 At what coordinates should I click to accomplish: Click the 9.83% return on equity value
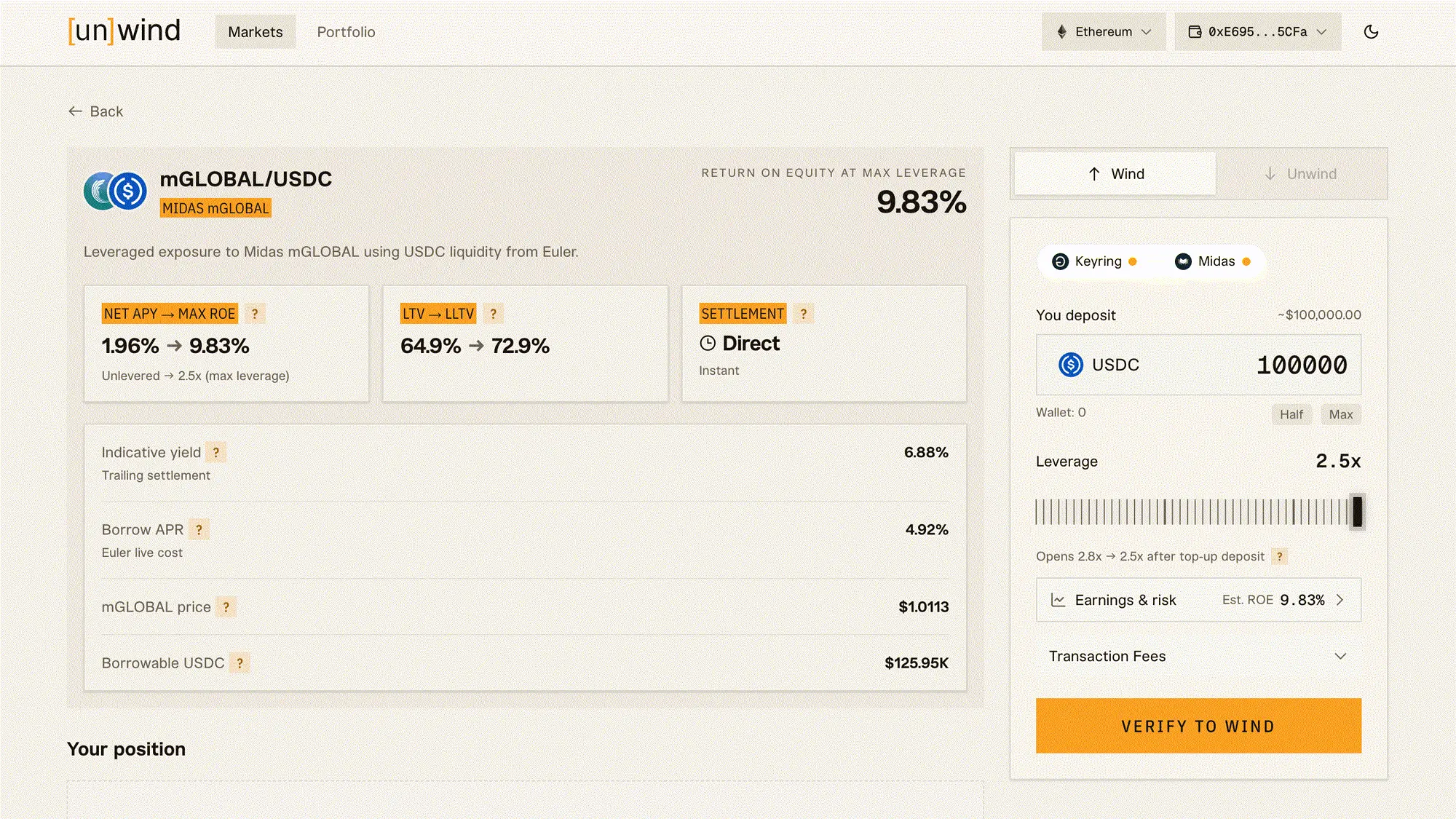pyautogui.click(x=921, y=202)
